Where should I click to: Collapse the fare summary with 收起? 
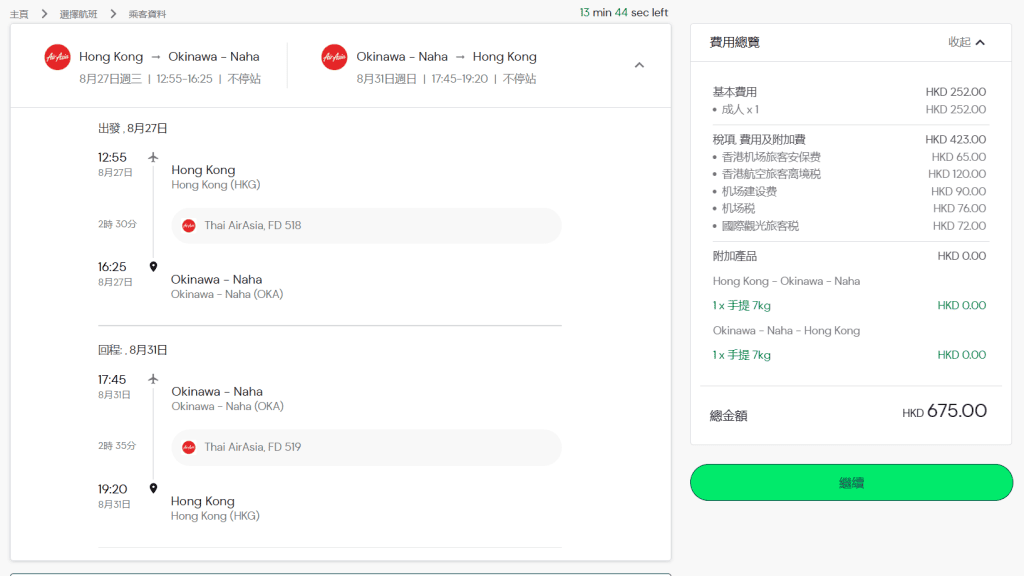click(959, 42)
